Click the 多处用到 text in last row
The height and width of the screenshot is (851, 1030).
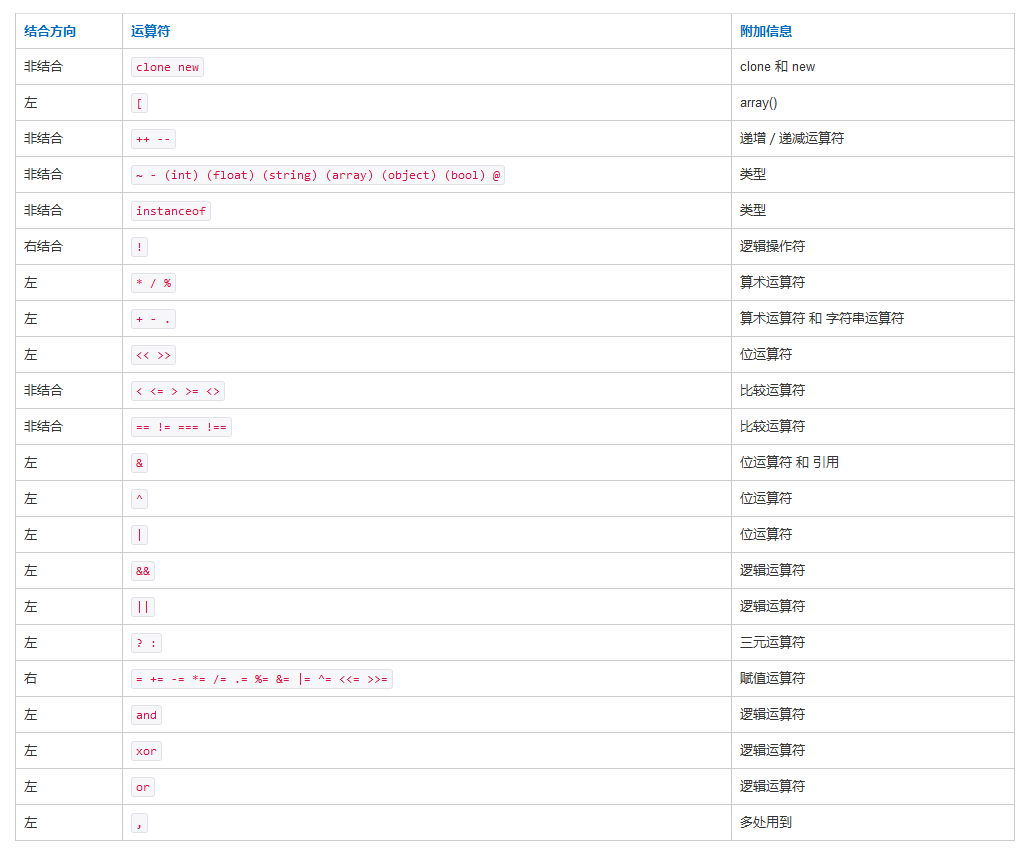pos(765,823)
